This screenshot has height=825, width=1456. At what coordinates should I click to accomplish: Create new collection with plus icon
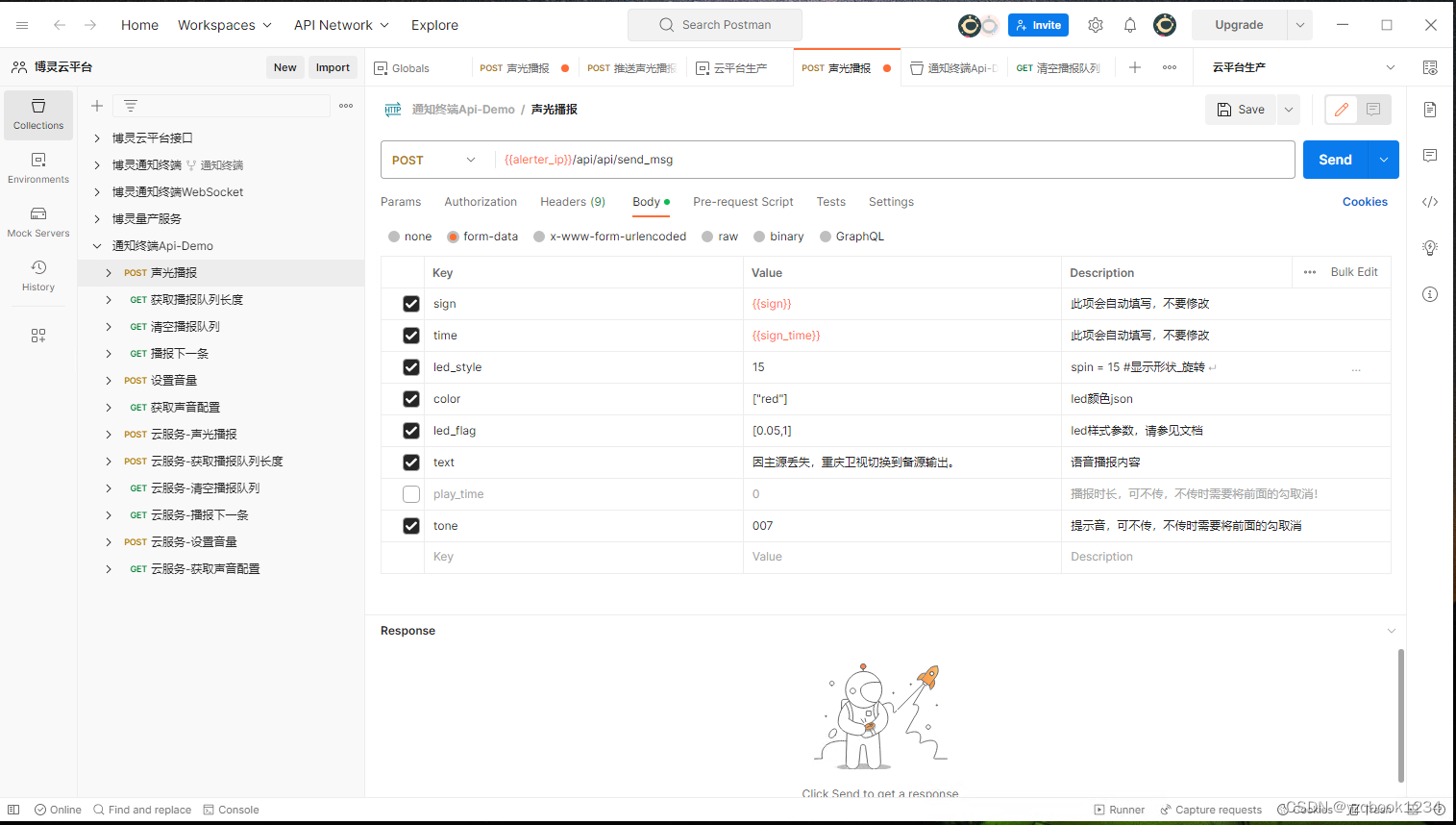pos(97,106)
